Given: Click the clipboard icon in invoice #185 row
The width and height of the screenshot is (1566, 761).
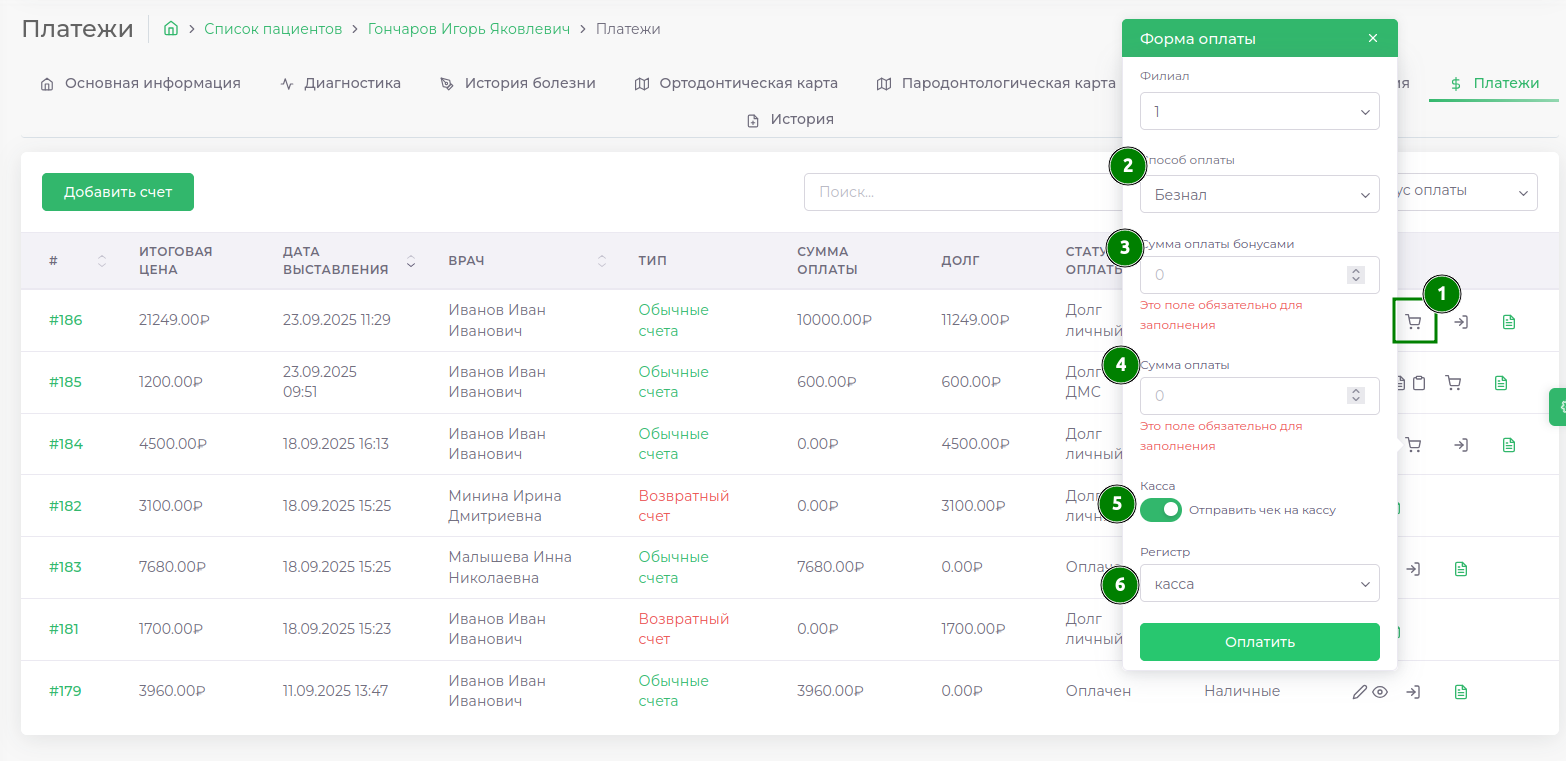Looking at the screenshot, I should coord(1419,383).
